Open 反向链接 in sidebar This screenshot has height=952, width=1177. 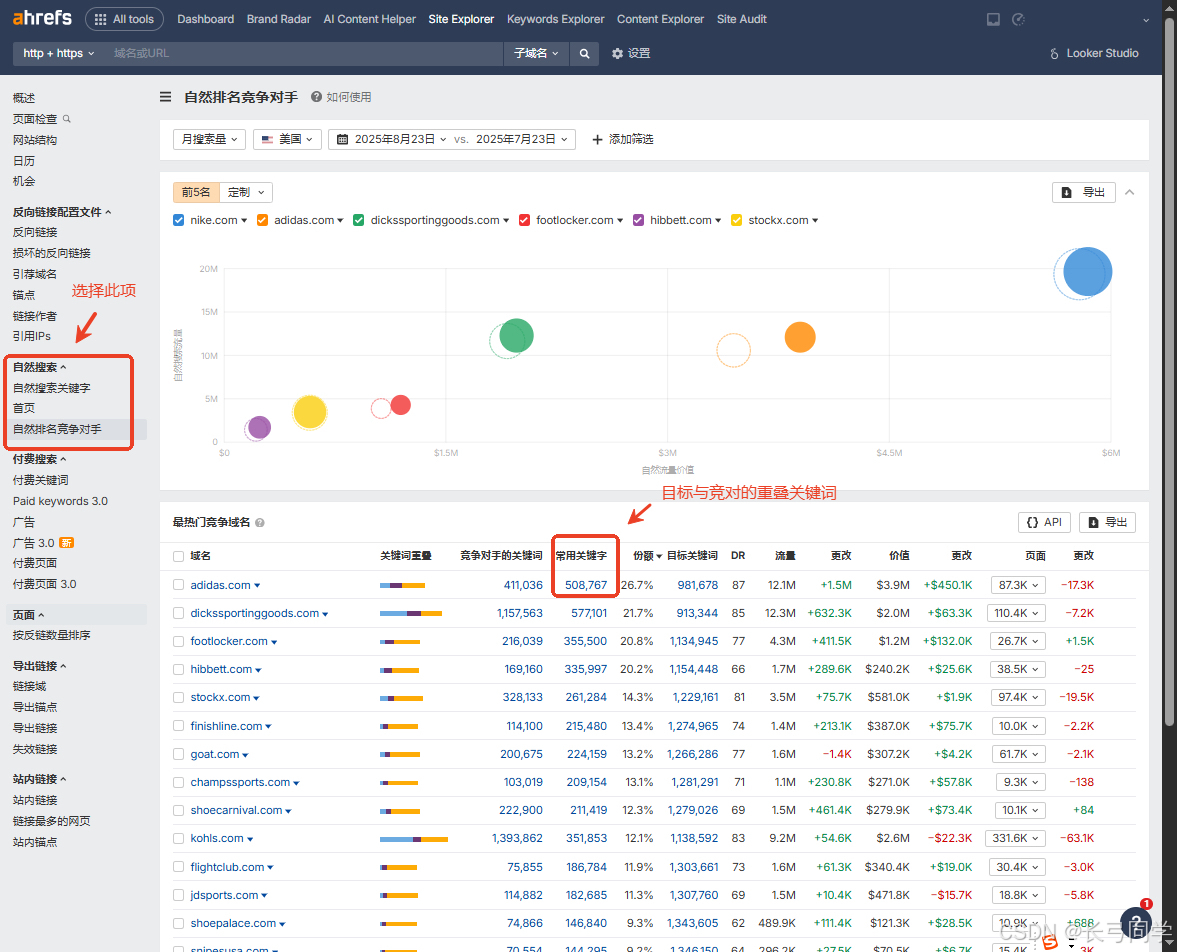35,232
